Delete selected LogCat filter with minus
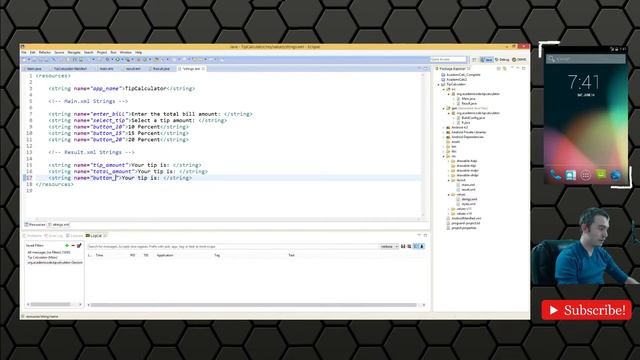The height and width of the screenshot is (360, 640). (73, 246)
